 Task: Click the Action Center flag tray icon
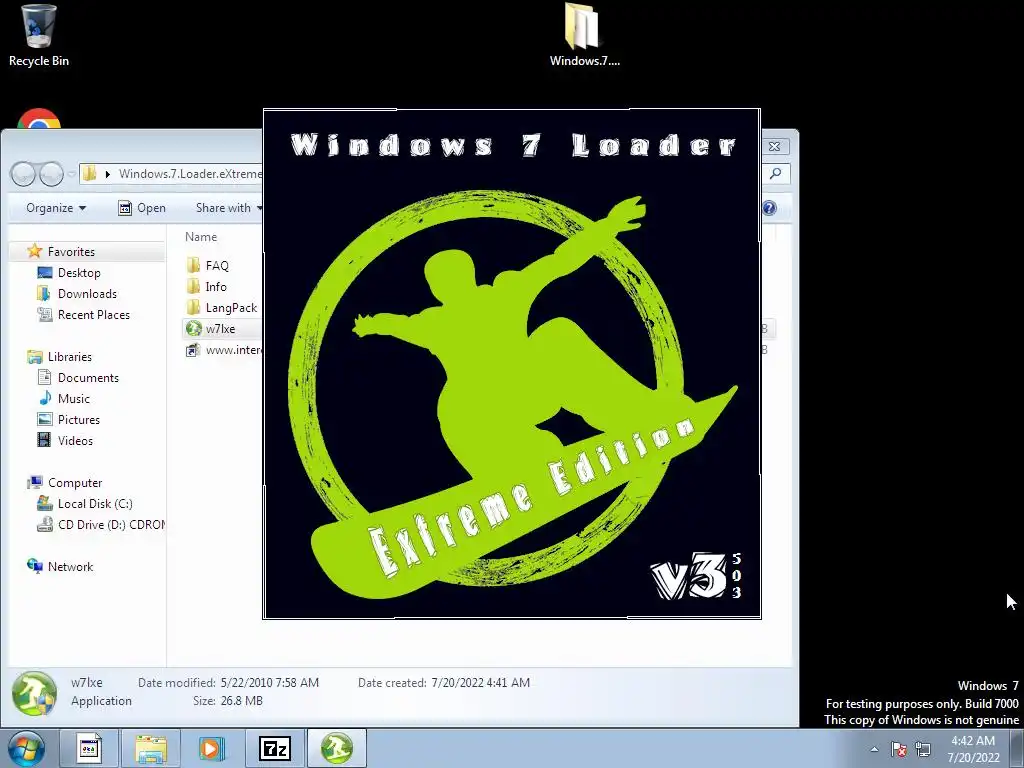click(899, 749)
